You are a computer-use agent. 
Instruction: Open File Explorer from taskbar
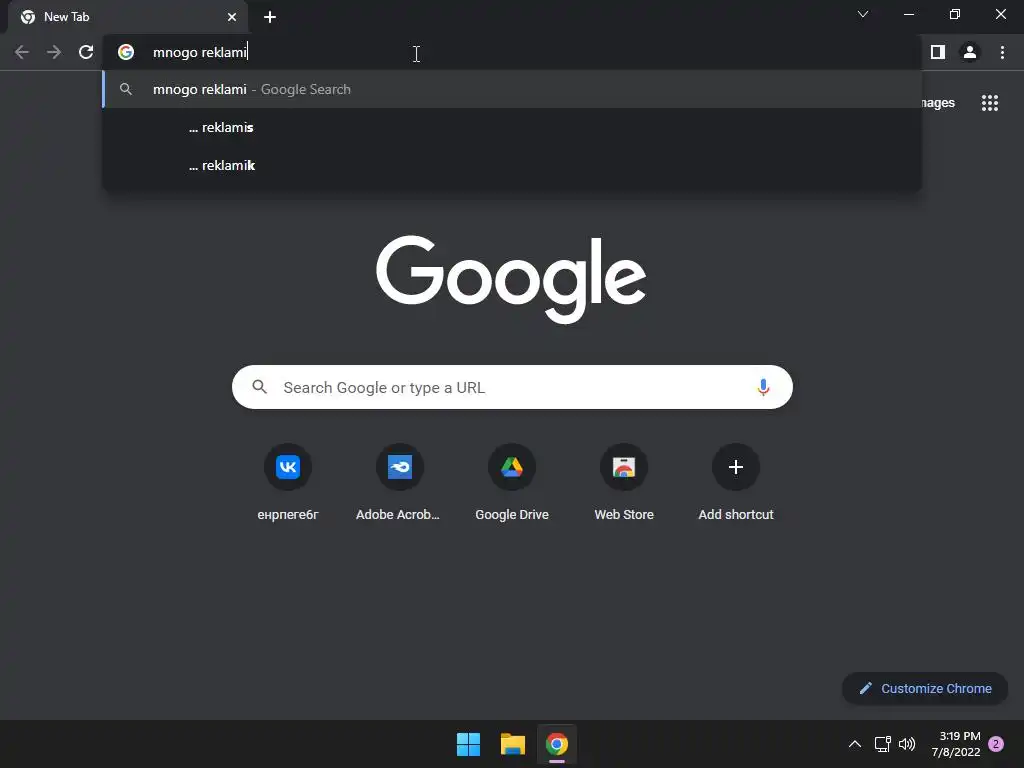(513, 744)
